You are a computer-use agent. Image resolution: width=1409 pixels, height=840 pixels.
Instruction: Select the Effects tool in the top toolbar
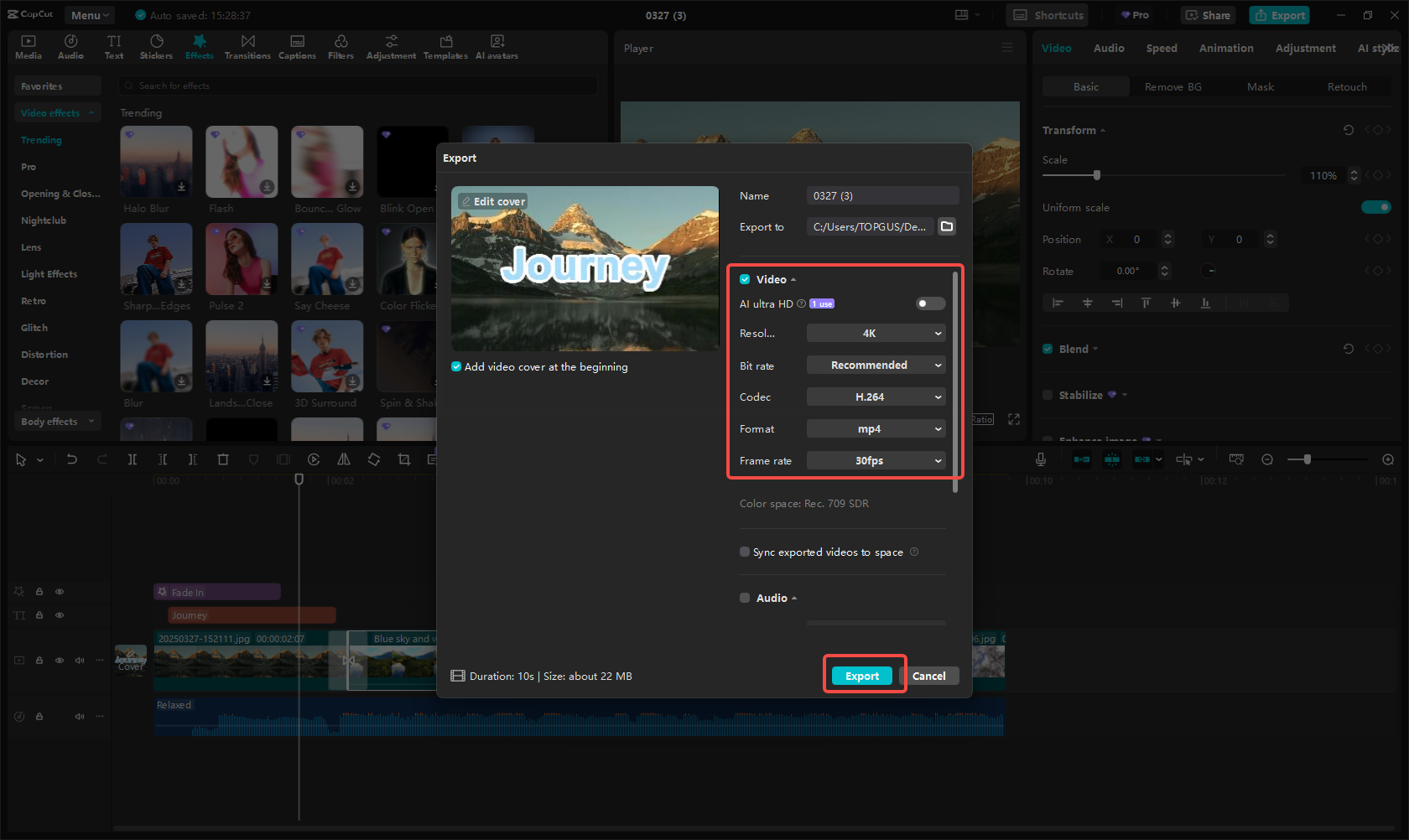click(199, 46)
